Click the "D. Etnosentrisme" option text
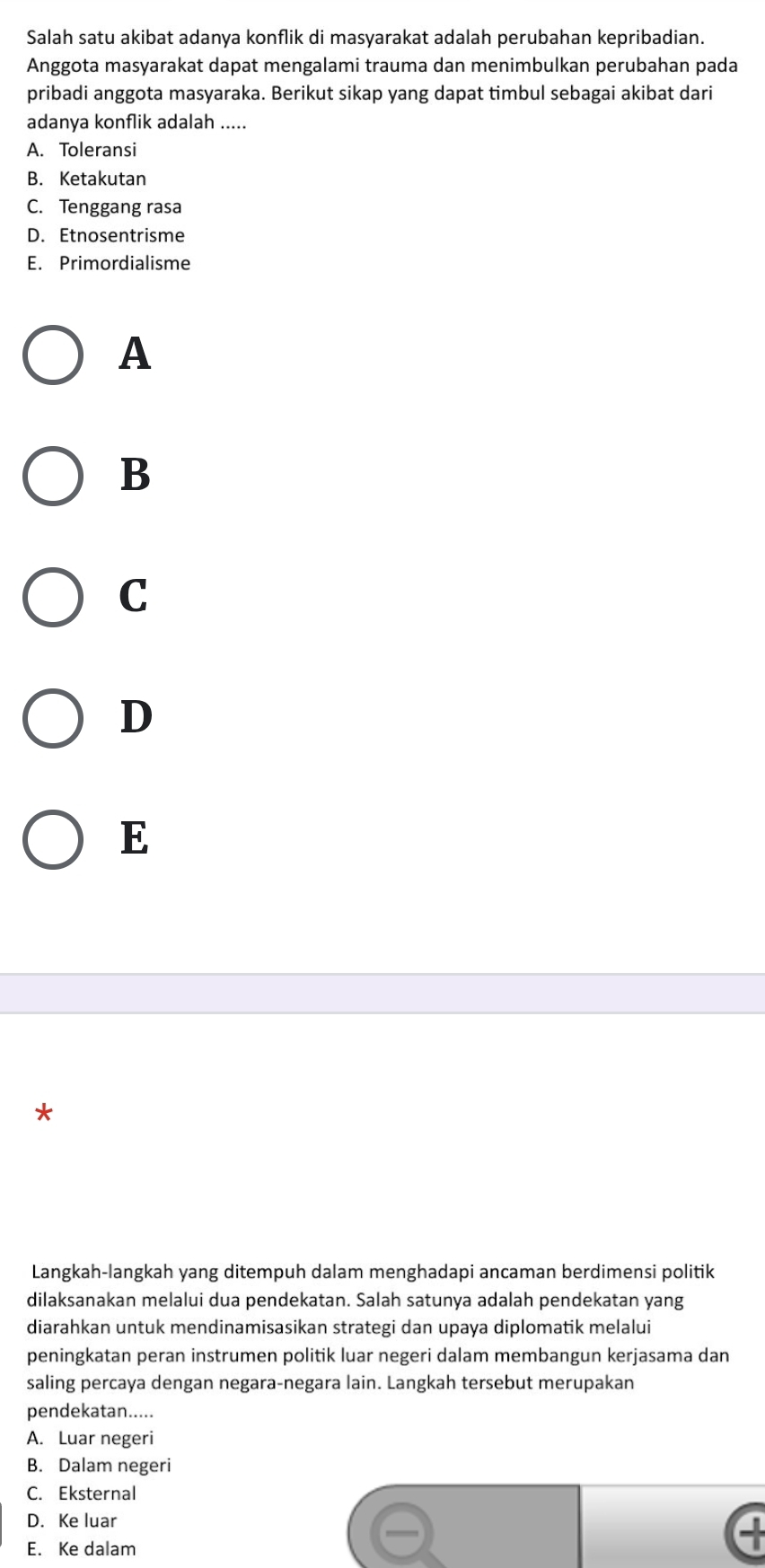Image resolution: width=765 pixels, height=1568 pixels. click(x=106, y=235)
